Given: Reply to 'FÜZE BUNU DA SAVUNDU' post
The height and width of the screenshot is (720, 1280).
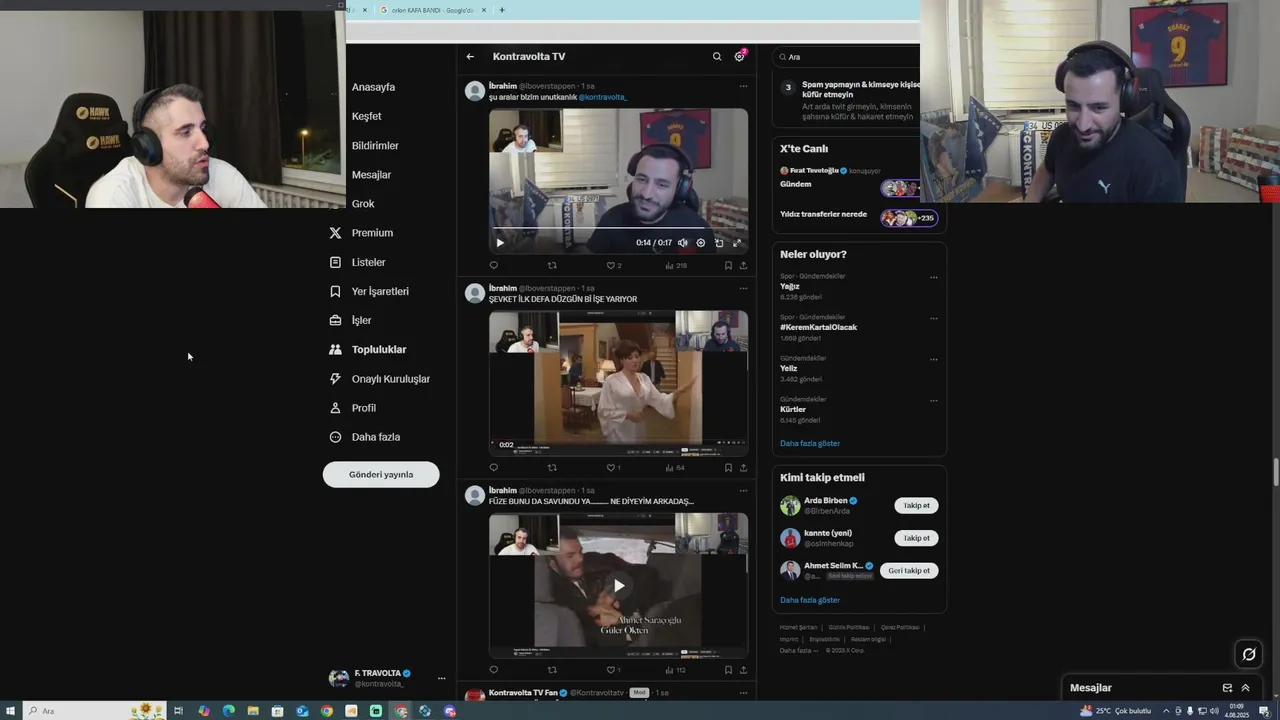Looking at the screenshot, I should [x=494, y=670].
